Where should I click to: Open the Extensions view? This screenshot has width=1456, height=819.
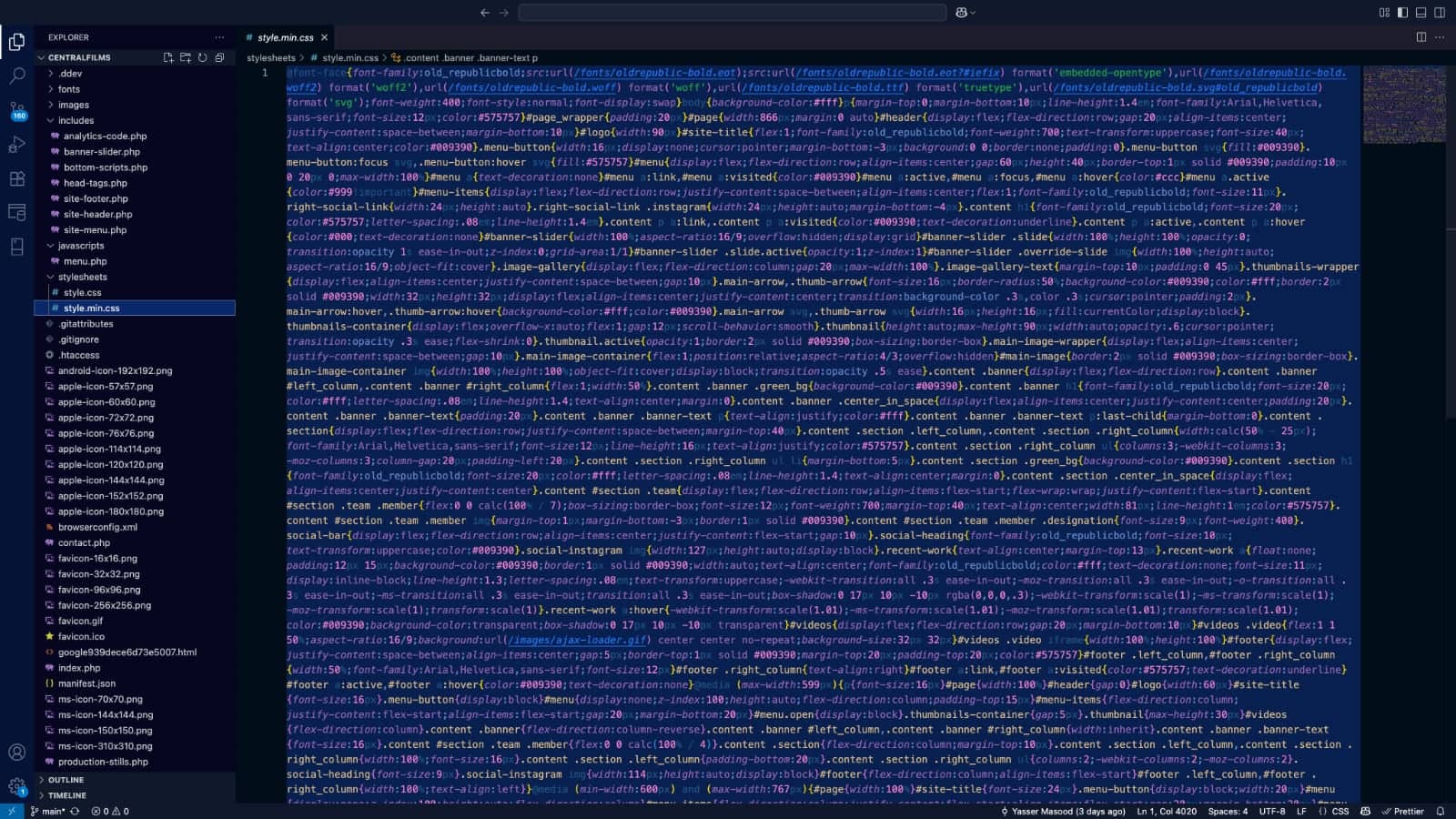click(16, 179)
